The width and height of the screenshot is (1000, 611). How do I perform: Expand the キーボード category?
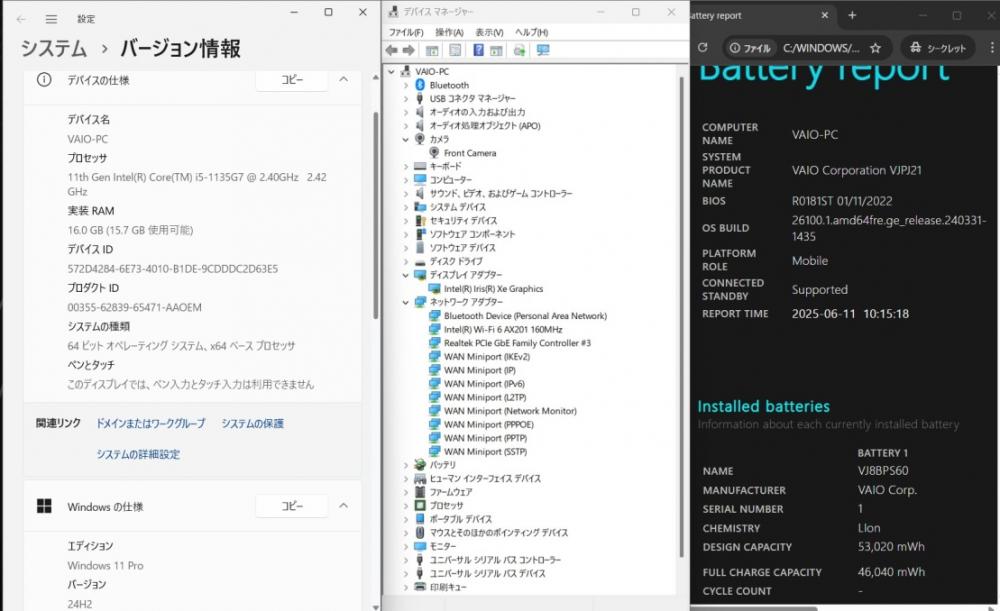pos(406,166)
